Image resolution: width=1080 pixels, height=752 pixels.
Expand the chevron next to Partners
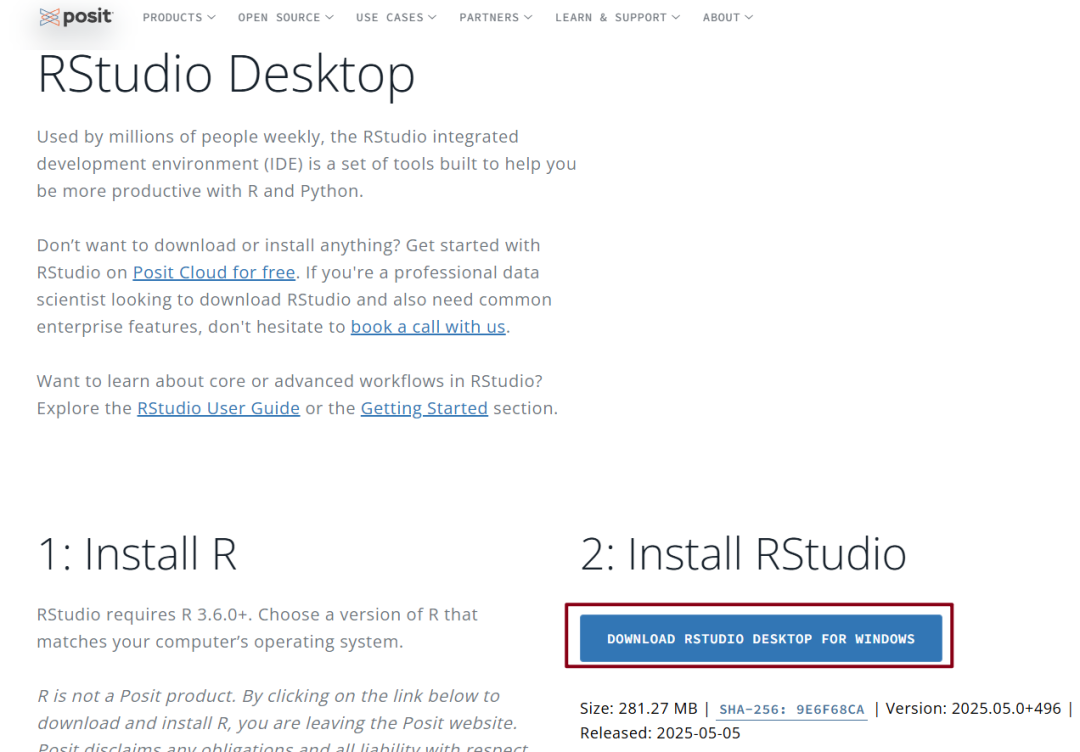[528, 17]
